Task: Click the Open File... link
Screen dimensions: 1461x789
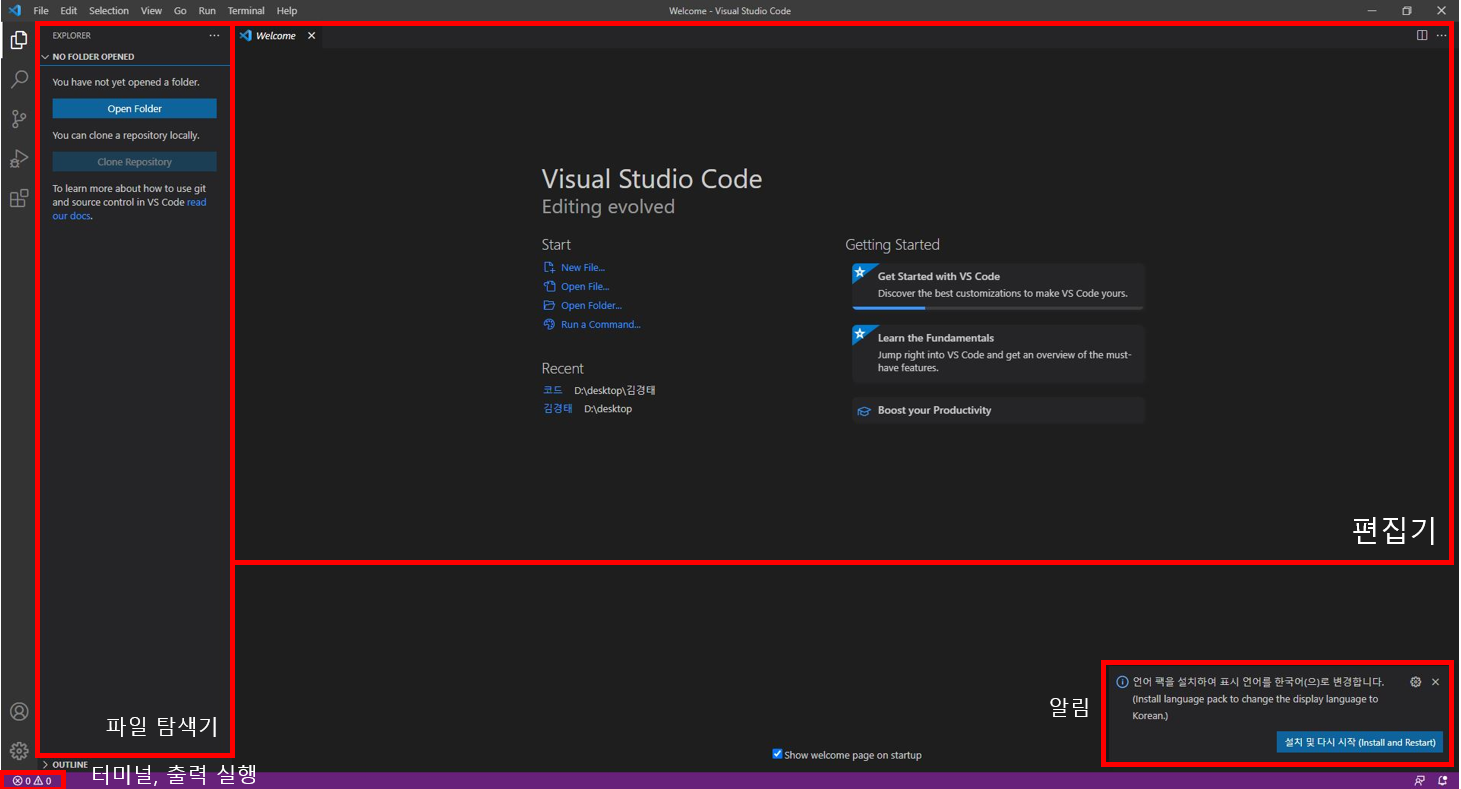Action: (585, 286)
